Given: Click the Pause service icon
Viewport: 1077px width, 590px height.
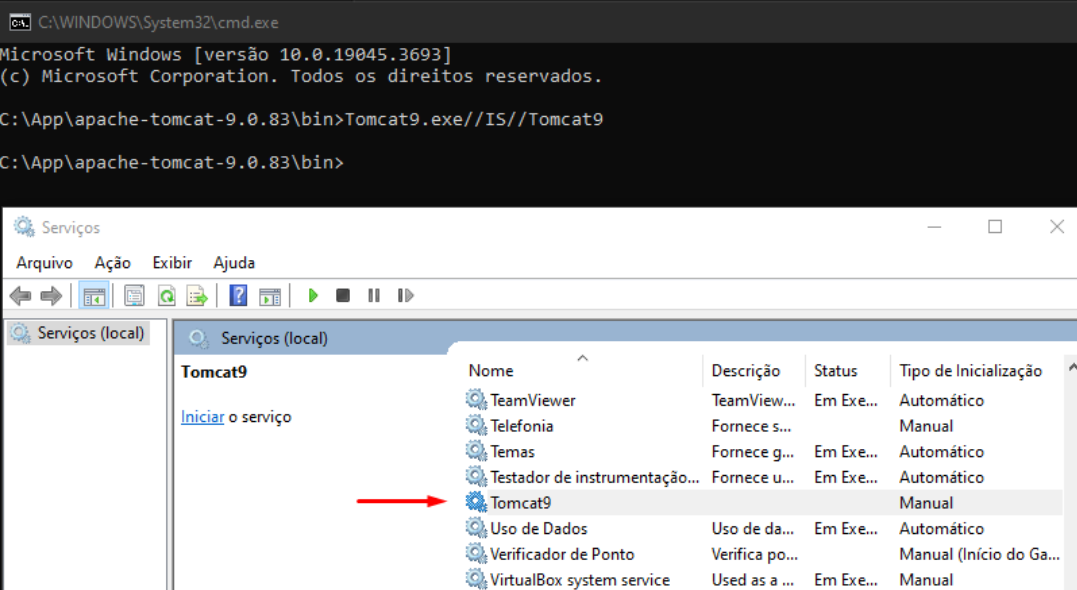Looking at the screenshot, I should pos(374,296).
